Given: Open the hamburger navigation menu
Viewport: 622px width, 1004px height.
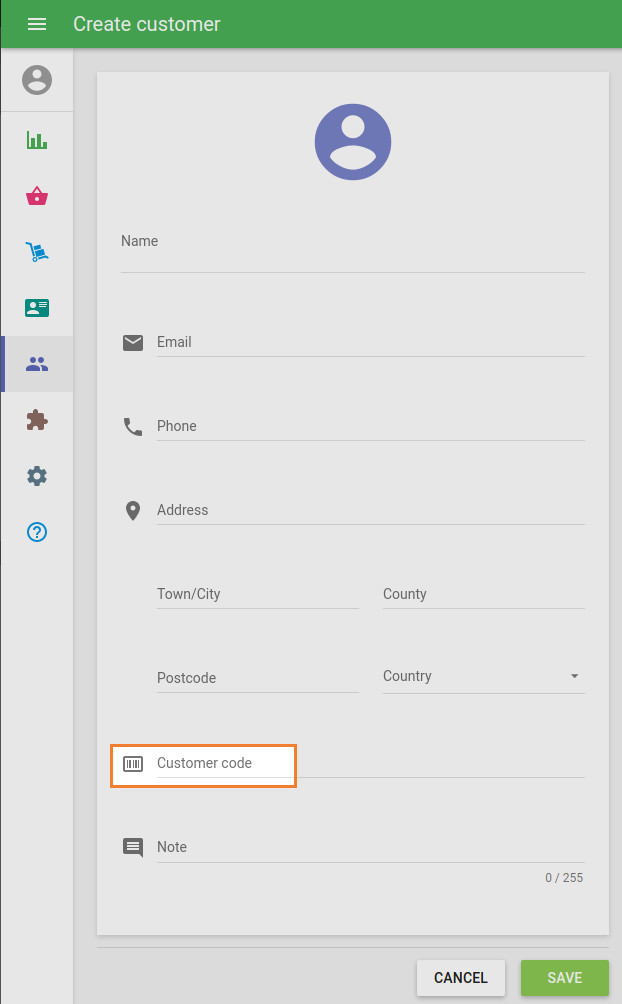Looking at the screenshot, I should click(x=37, y=24).
